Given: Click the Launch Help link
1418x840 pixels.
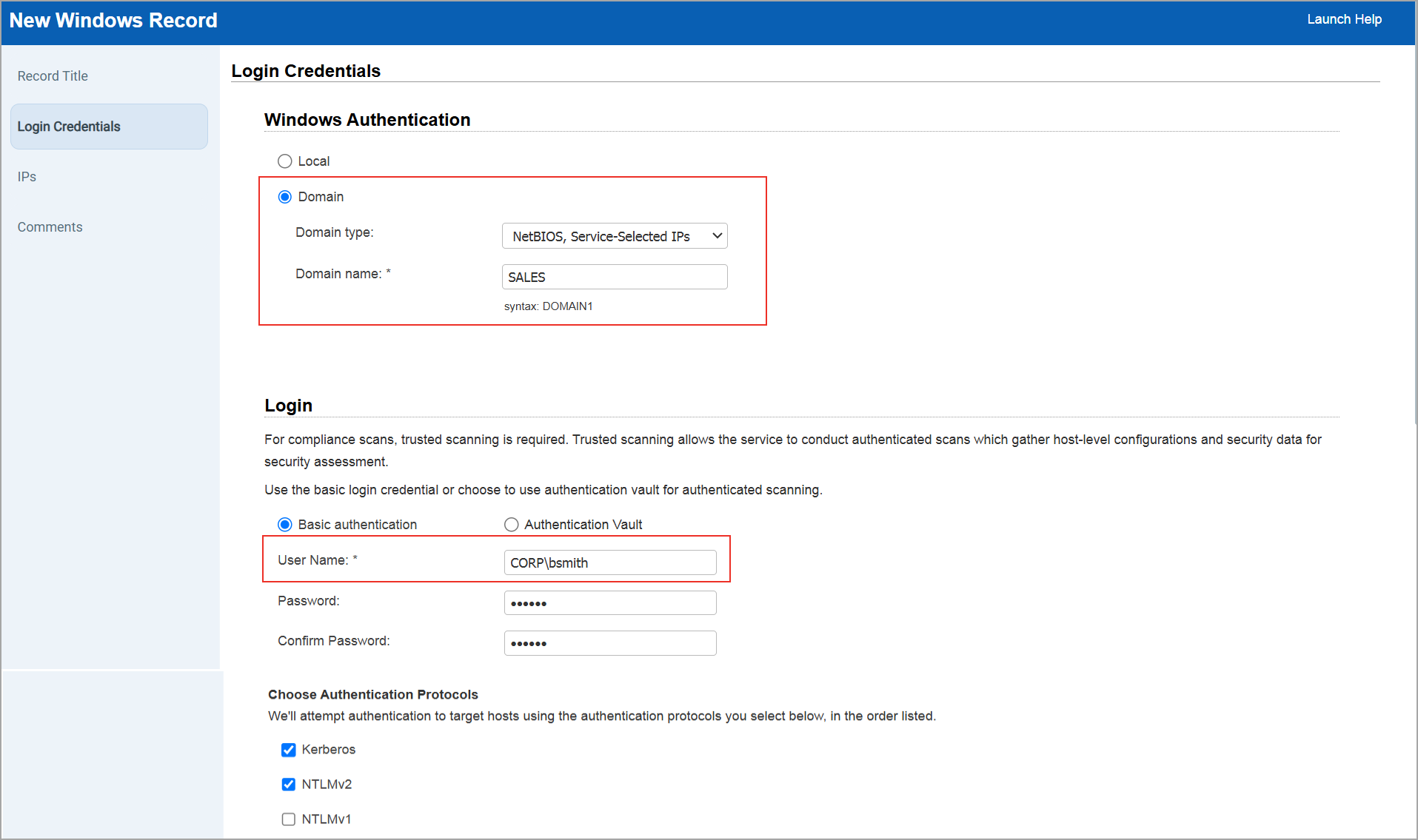Looking at the screenshot, I should (x=1344, y=19).
